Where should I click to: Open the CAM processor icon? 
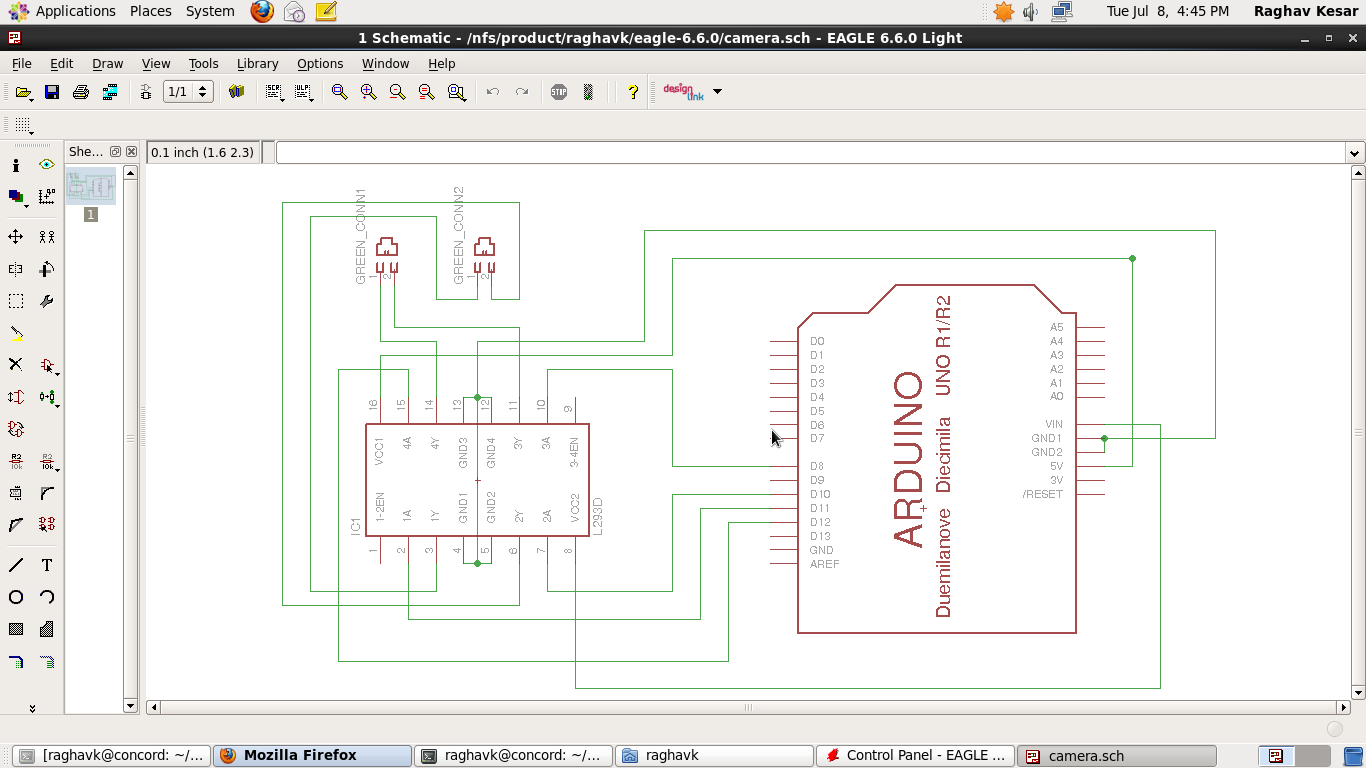pos(110,92)
